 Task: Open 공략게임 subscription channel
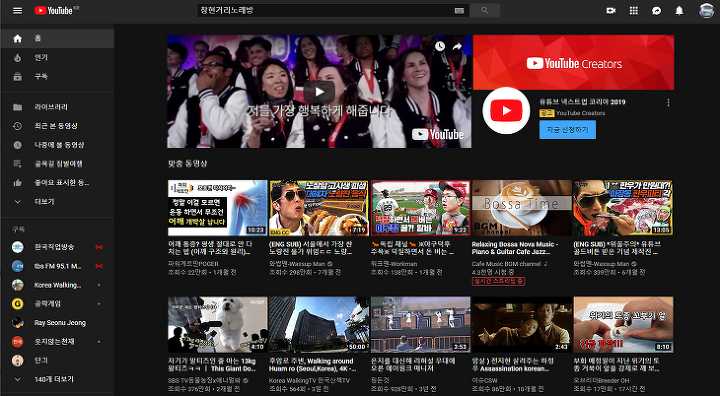tap(57, 304)
